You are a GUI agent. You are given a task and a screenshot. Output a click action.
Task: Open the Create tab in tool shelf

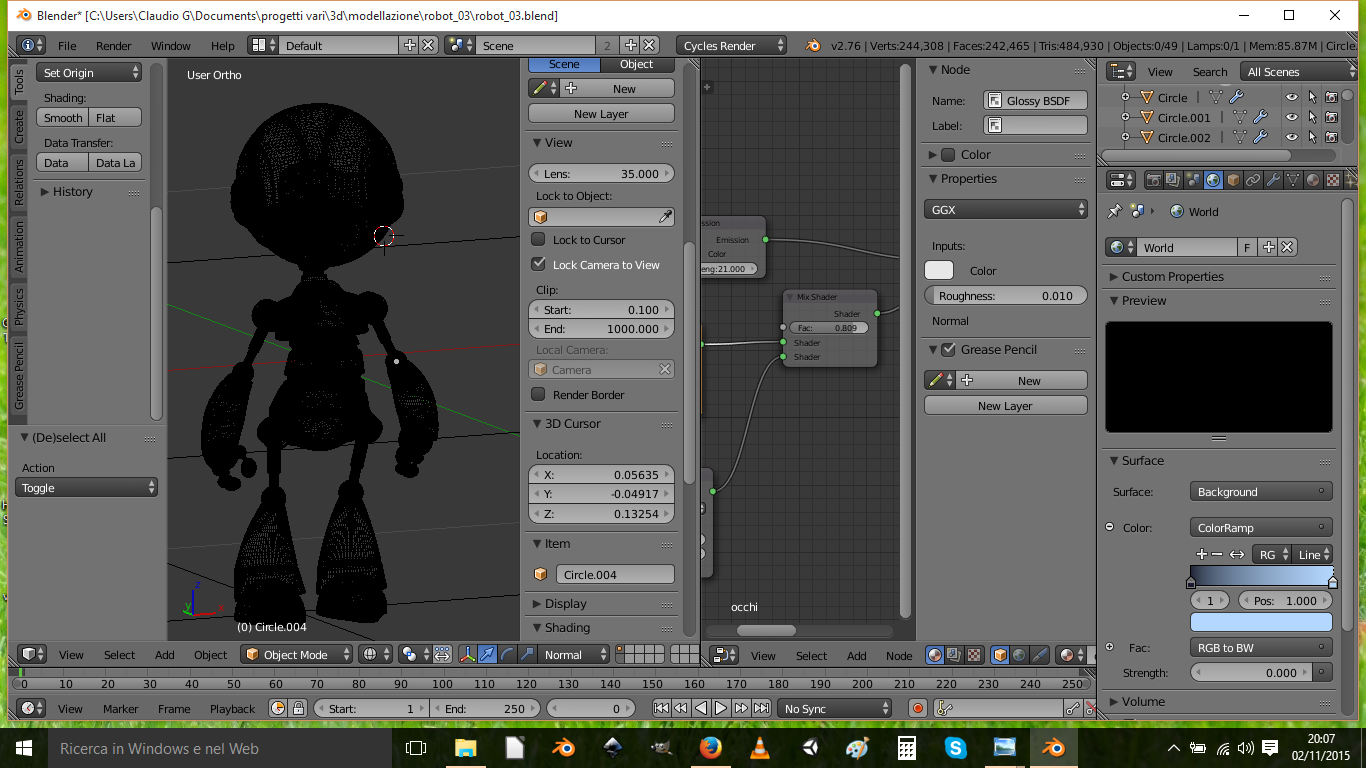(18, 126)
